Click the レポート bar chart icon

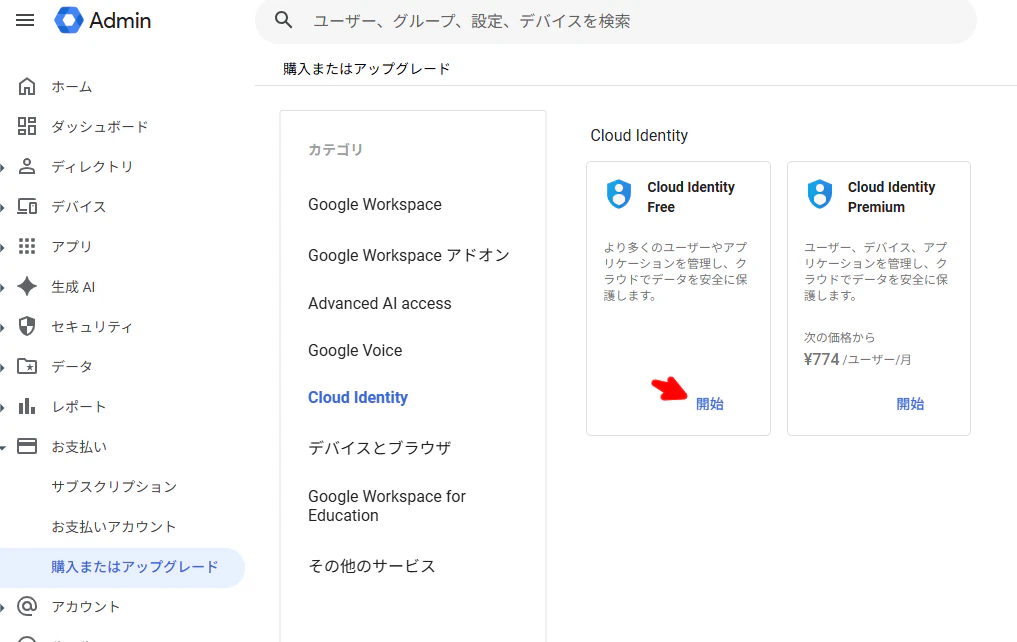27,406
